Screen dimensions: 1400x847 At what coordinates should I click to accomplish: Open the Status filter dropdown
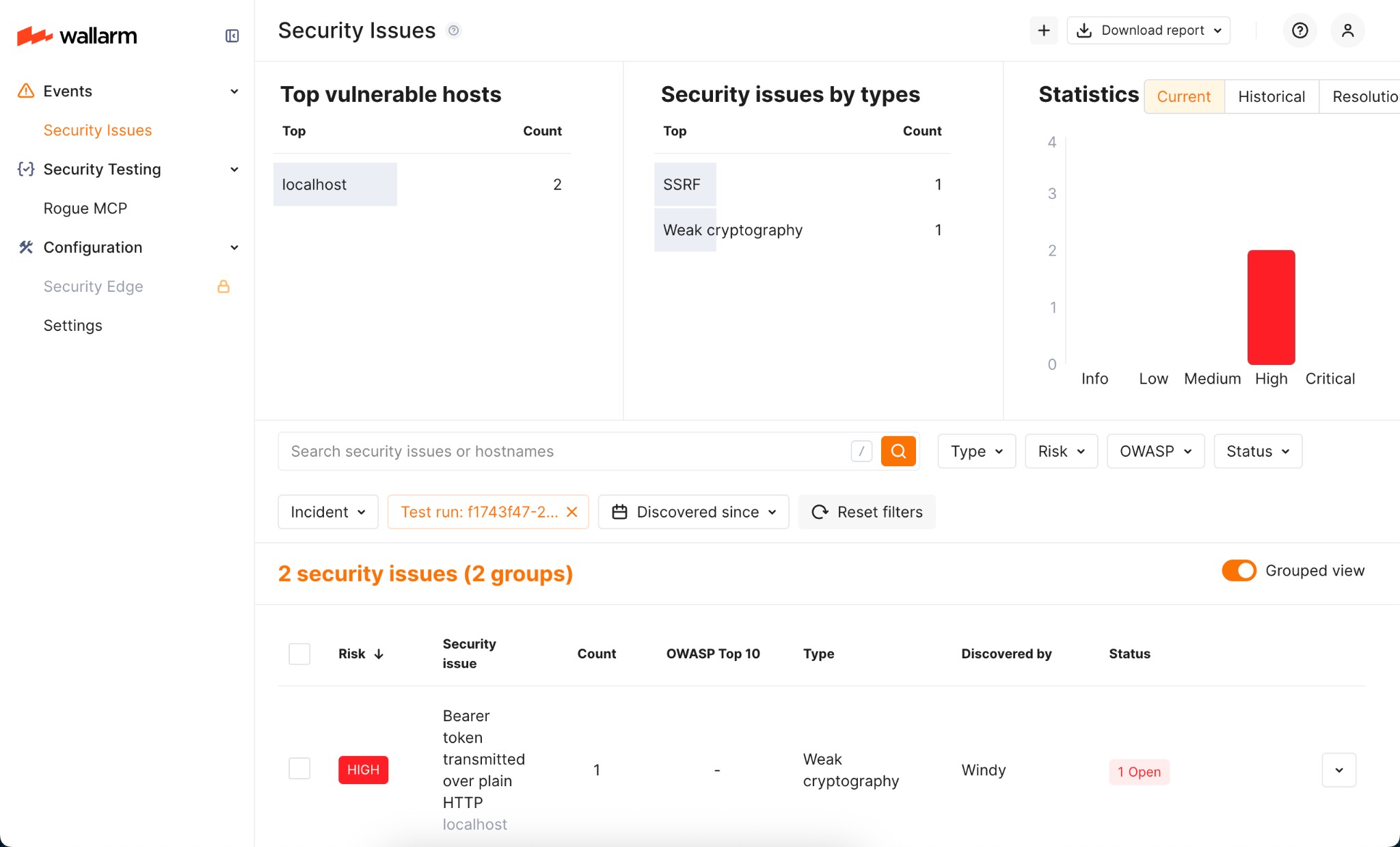[1256, 451]
